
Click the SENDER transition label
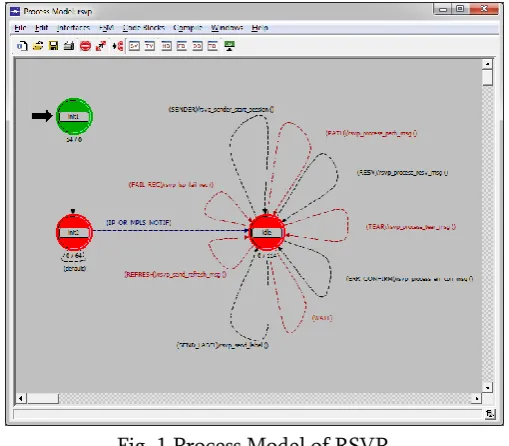[x=221, y=109]
